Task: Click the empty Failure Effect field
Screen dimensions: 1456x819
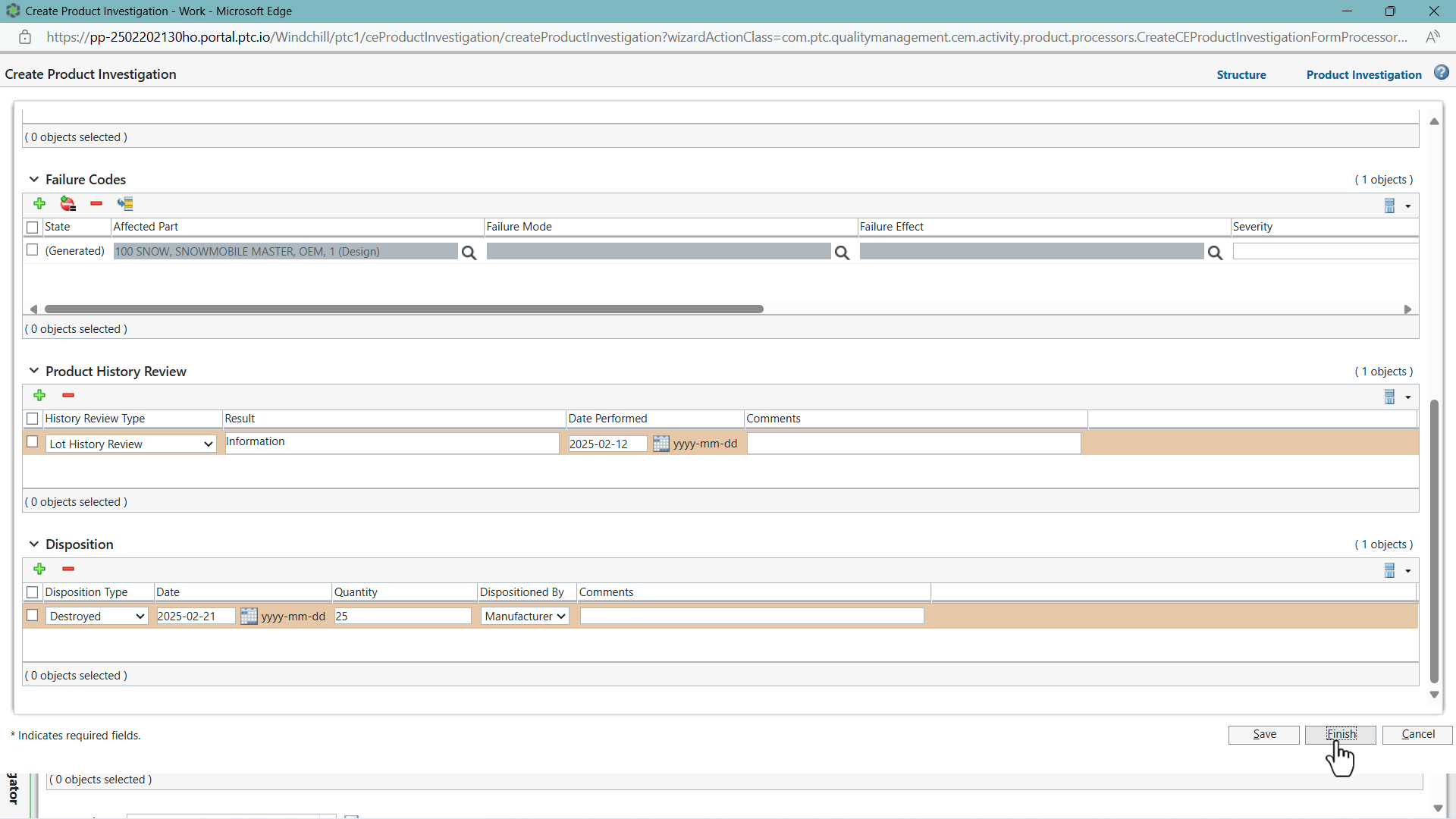Action: pyautogui.click(x=1031, y=252)
